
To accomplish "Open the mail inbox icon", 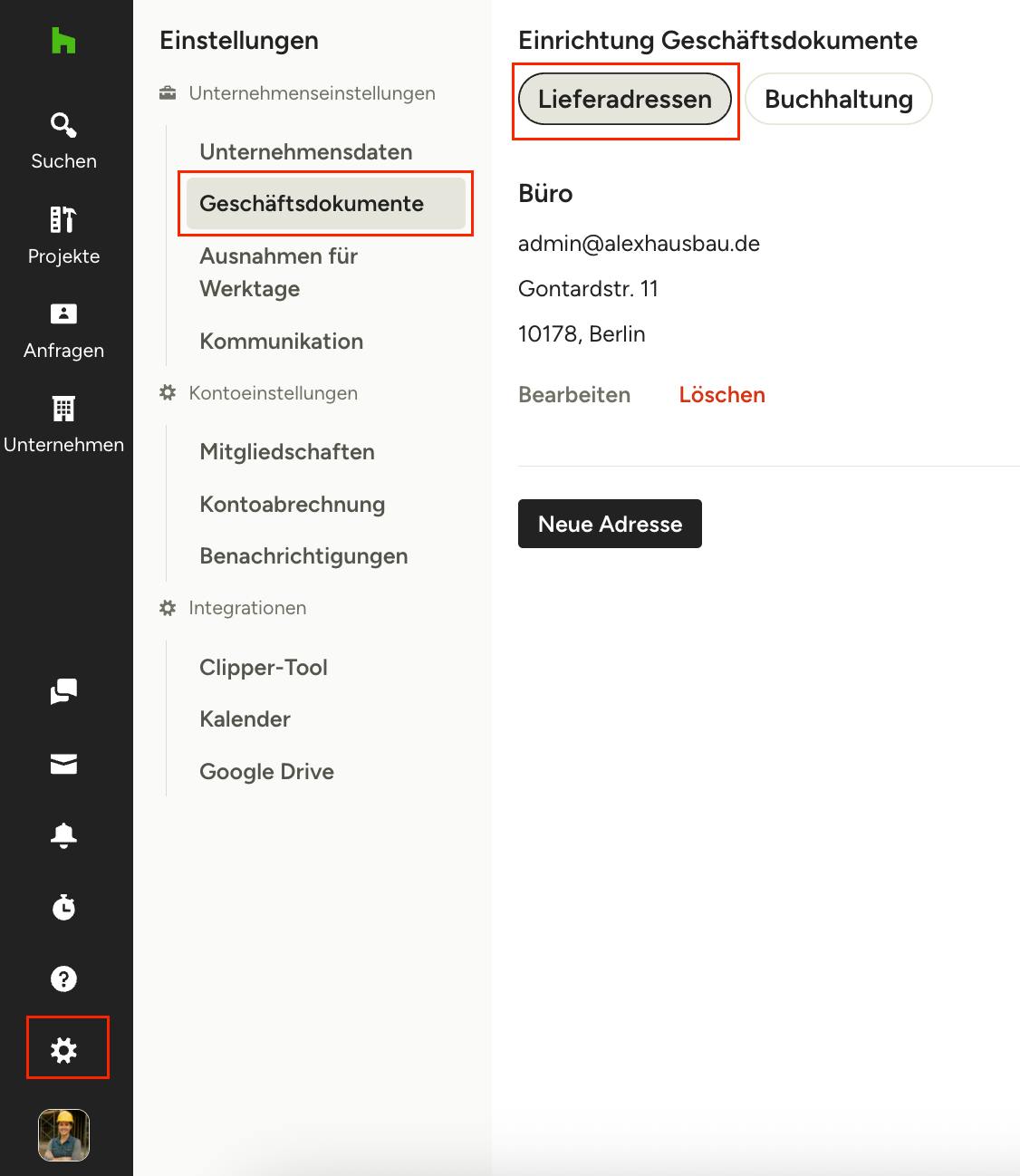I will [x=63, y=764].
